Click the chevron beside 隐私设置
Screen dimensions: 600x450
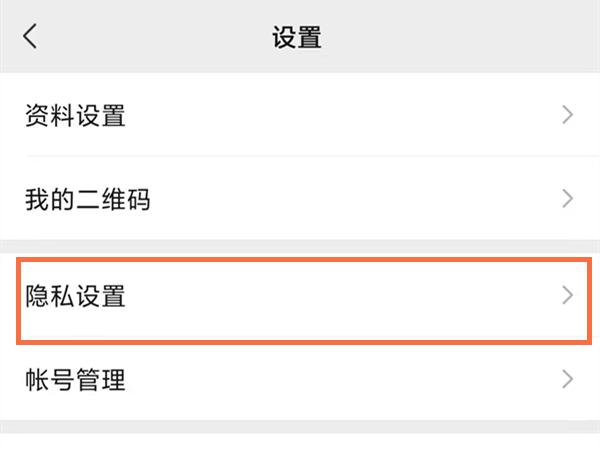coord(567,295)
